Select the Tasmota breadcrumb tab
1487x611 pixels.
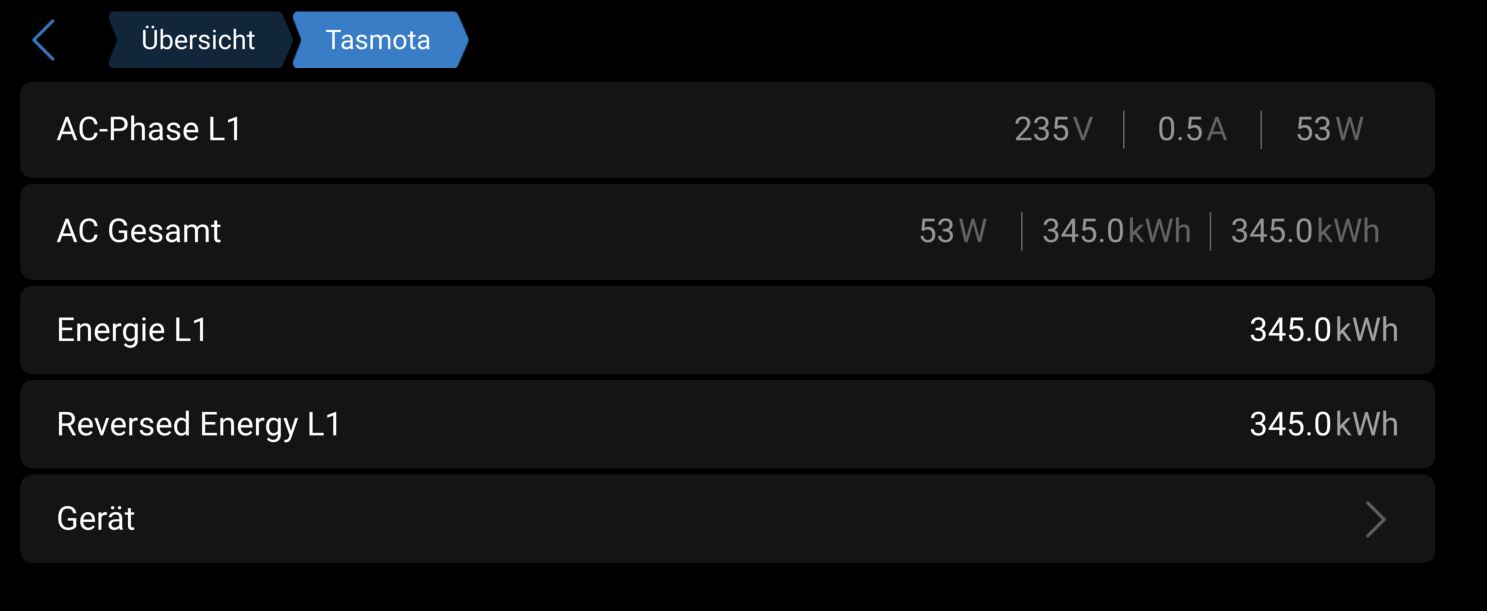point(378,40)
